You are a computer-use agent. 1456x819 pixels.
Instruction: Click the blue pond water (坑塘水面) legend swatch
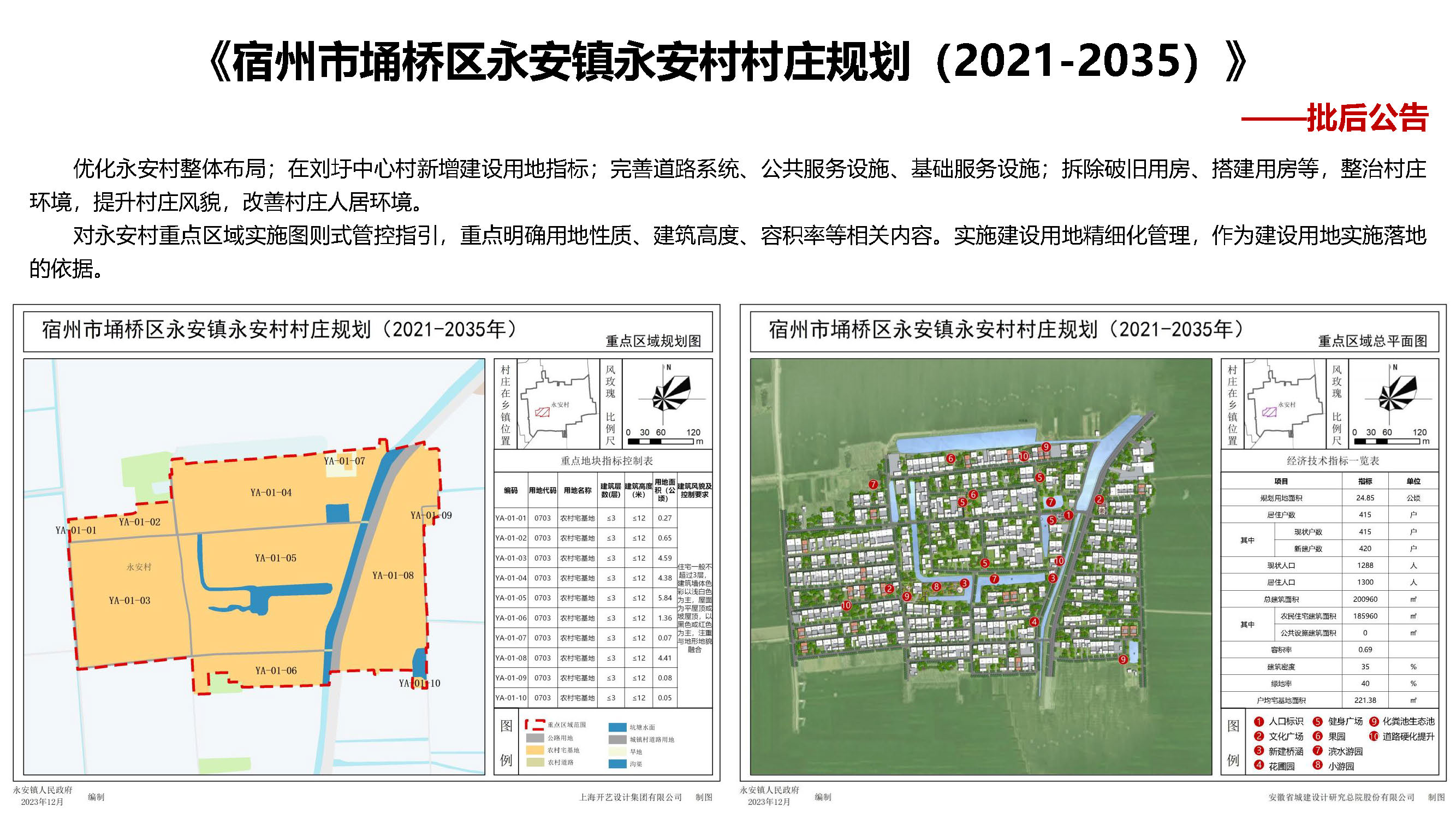click(617, 727)
